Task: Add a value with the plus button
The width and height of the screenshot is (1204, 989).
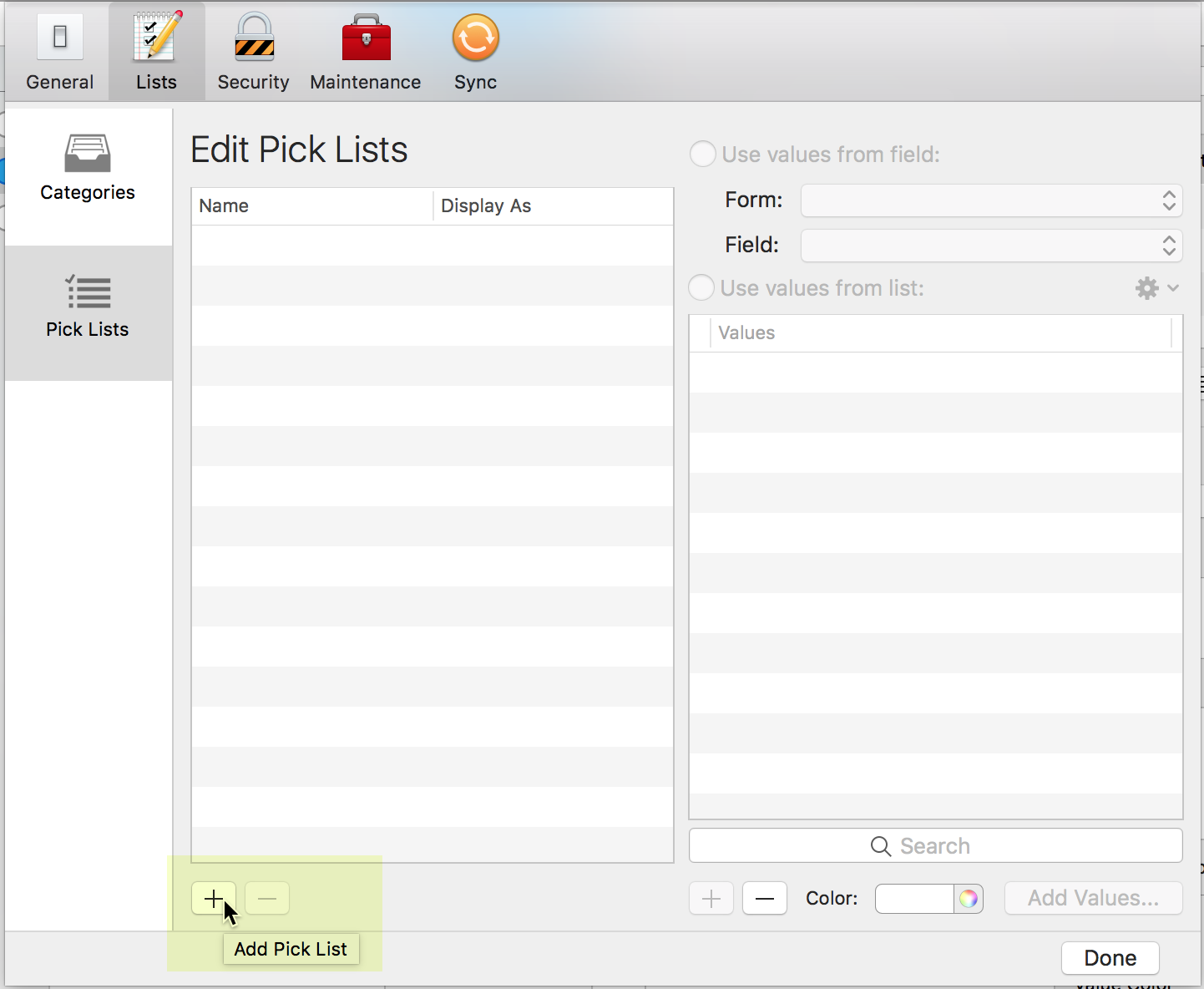Action: click(711, 899)
